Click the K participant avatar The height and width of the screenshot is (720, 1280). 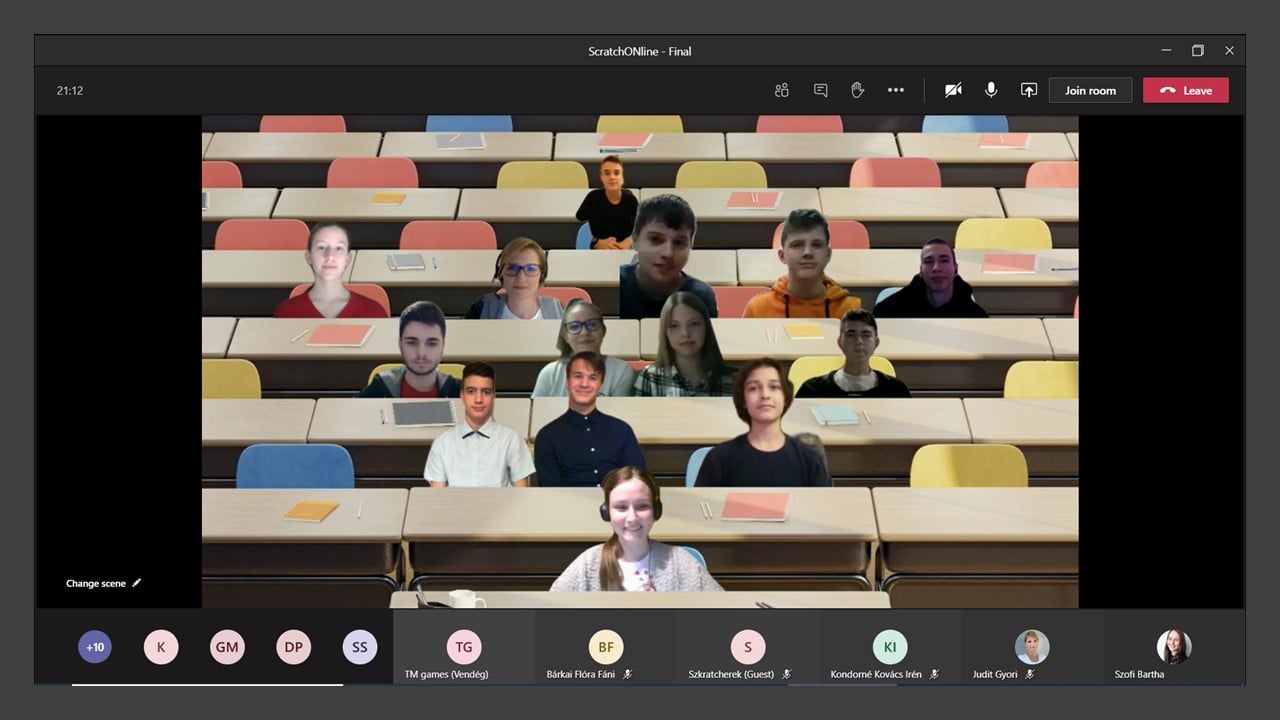(161, 647)
